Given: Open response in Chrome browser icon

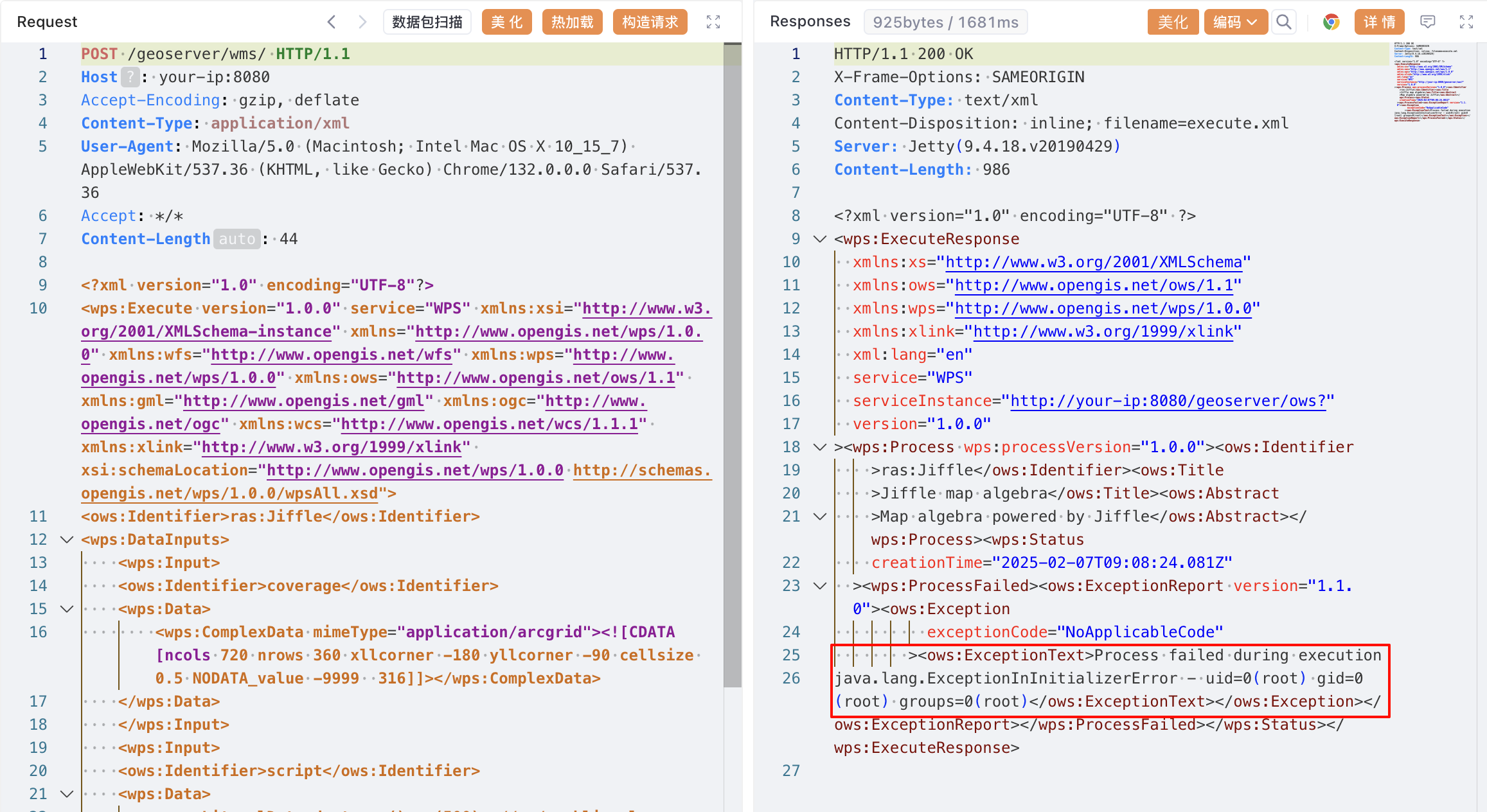Looking at the screenshot, I should (1331, 22).
